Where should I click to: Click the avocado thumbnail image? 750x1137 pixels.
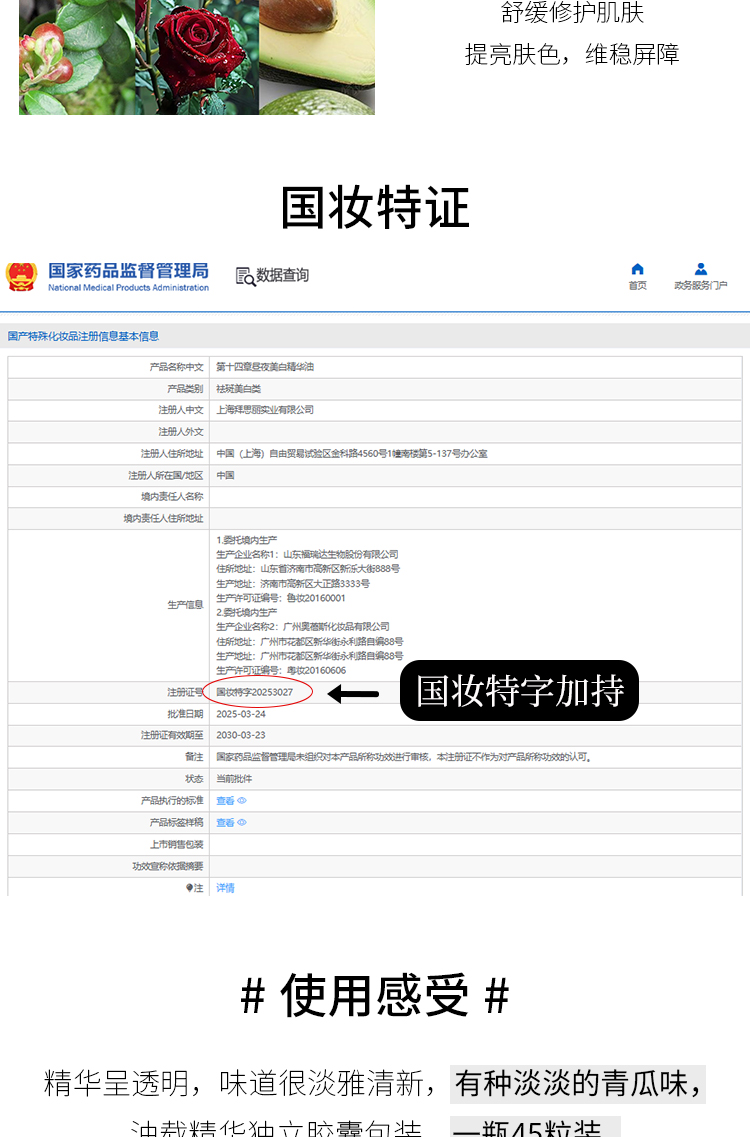coord(316,55)
